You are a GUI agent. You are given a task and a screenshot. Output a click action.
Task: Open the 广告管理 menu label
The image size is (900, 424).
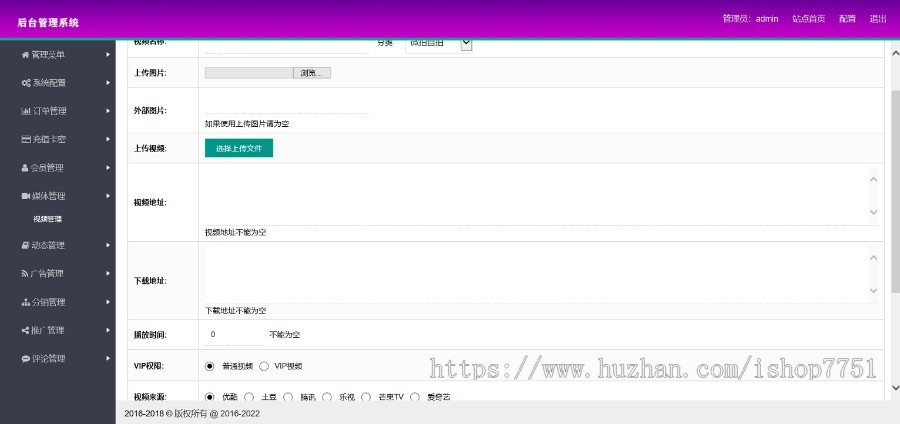pyautogui.click(x=47, y=274)
